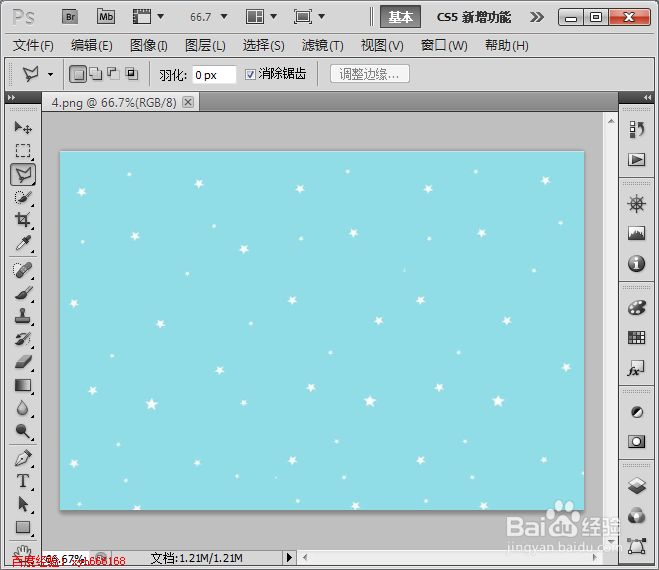This screenshot has height=570, width=659.
Task: Select the Polygonal Lasso tool in toolbox
Action: [x=23, y=174]
